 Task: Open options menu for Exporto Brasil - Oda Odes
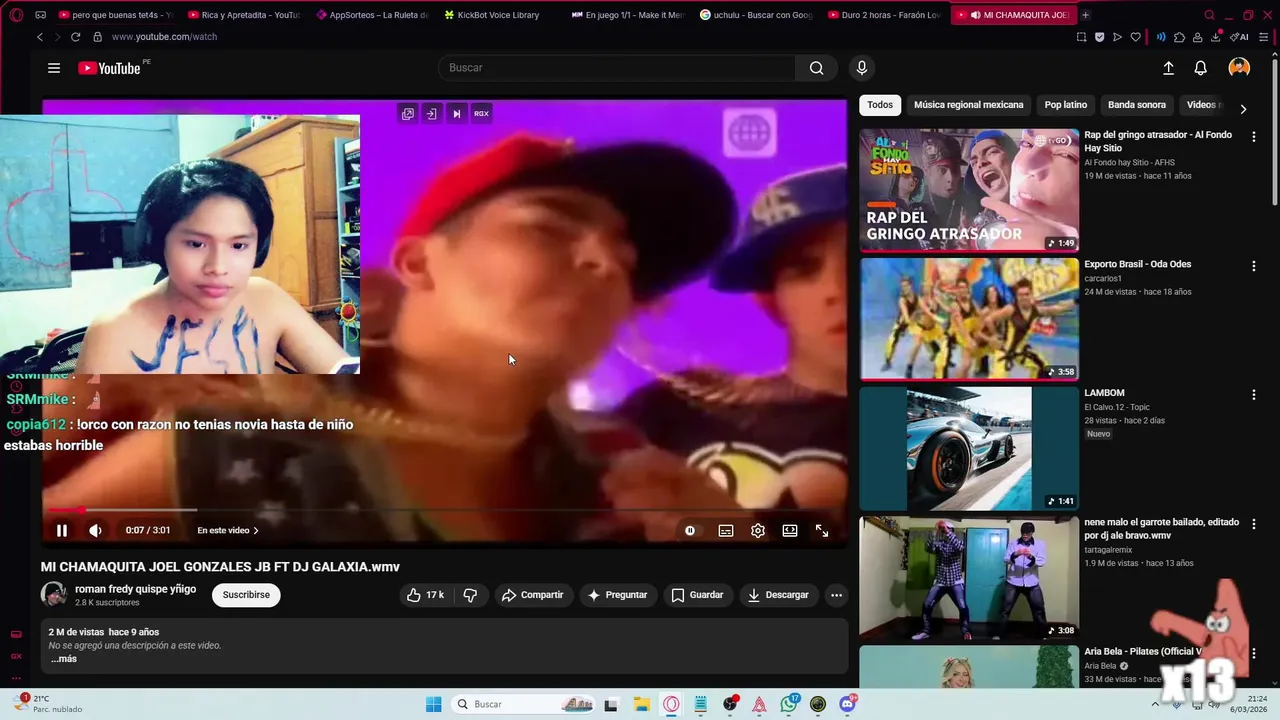coord(1253,266)
